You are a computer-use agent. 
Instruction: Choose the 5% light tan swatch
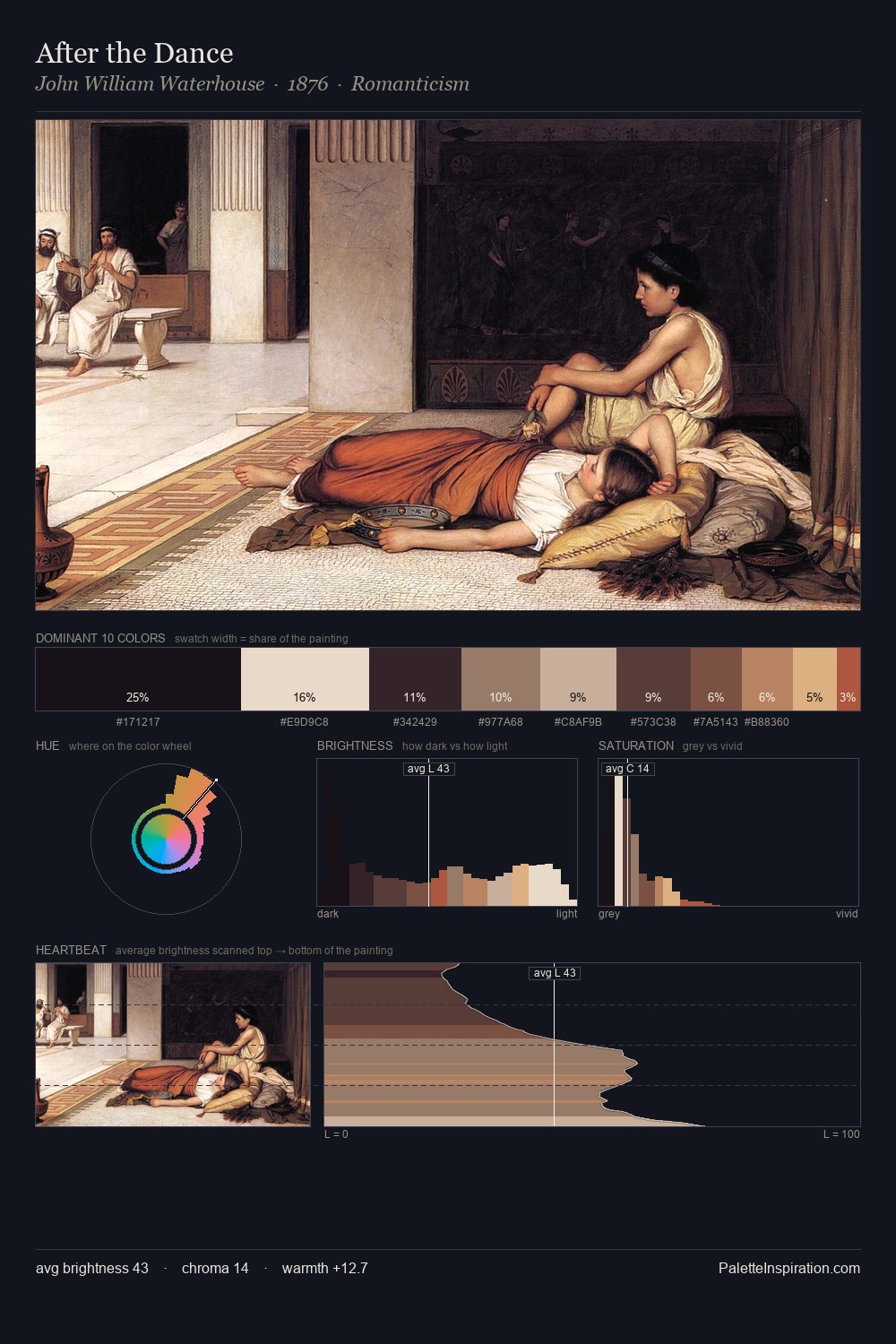click(x=814, y=679)
